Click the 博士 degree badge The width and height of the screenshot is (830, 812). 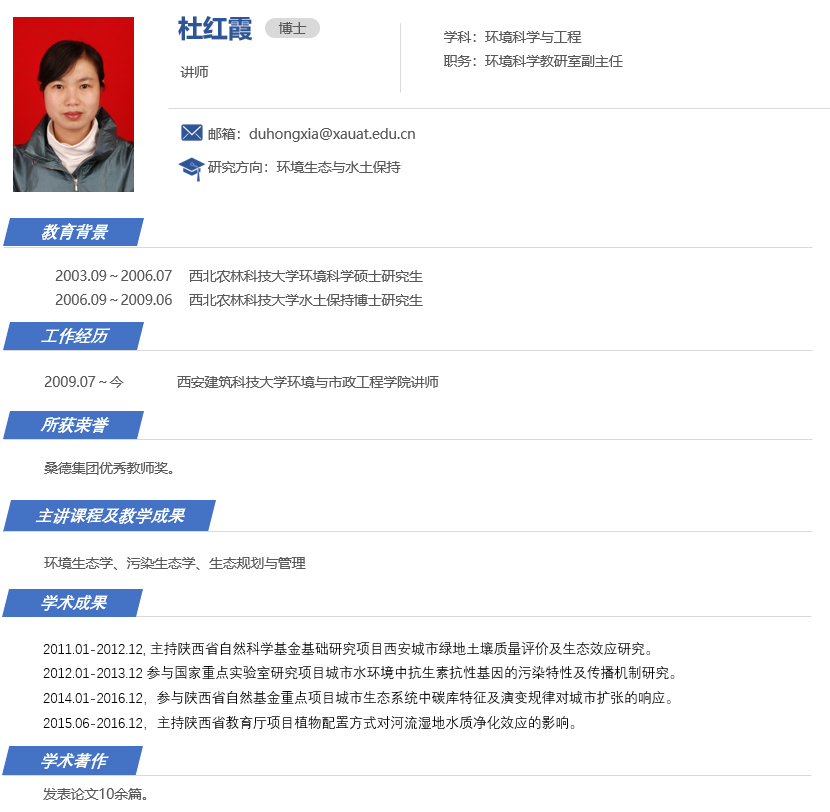tap(292, 29)
